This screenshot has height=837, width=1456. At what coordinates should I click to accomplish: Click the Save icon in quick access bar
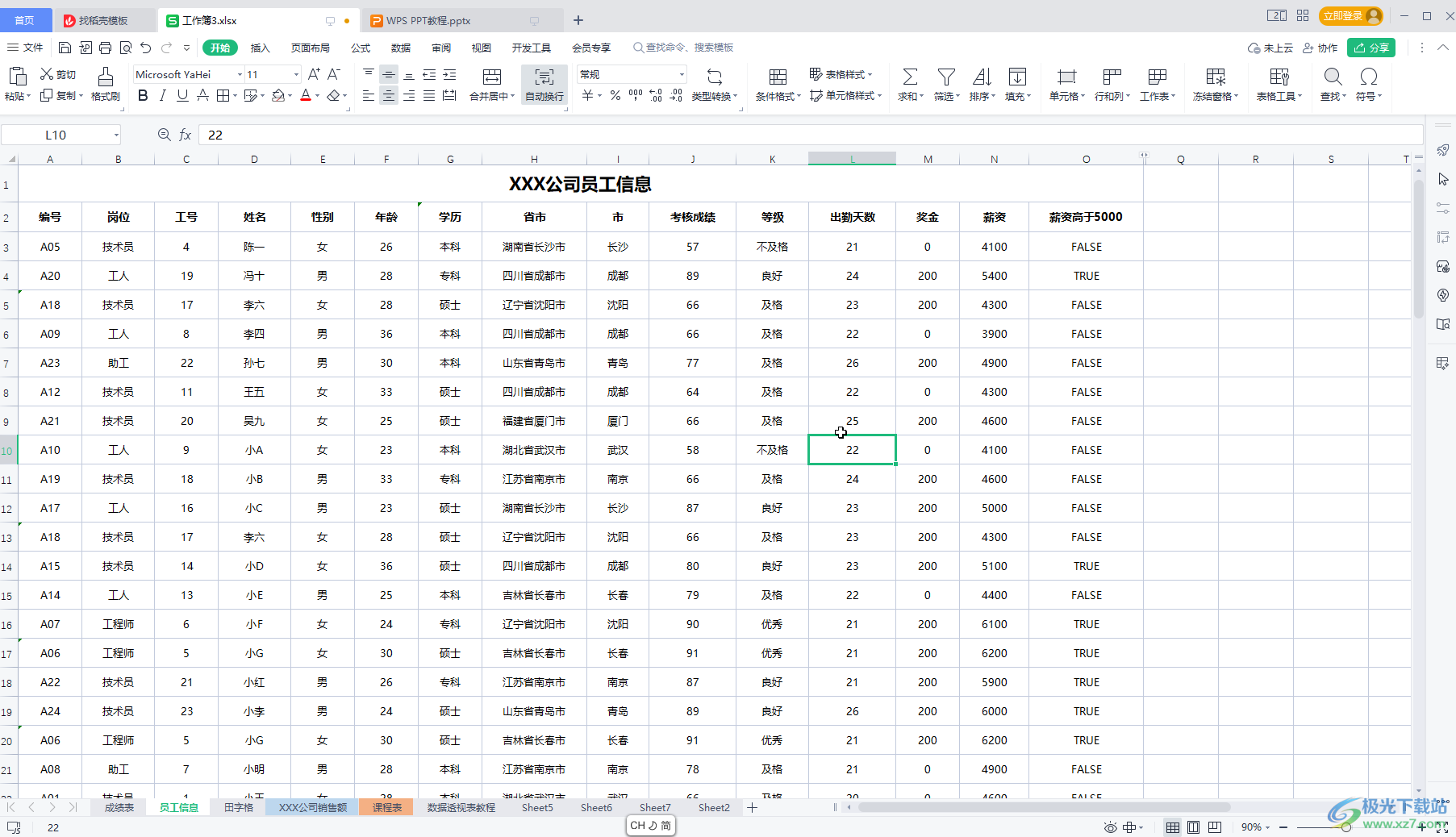click(65, 48)
